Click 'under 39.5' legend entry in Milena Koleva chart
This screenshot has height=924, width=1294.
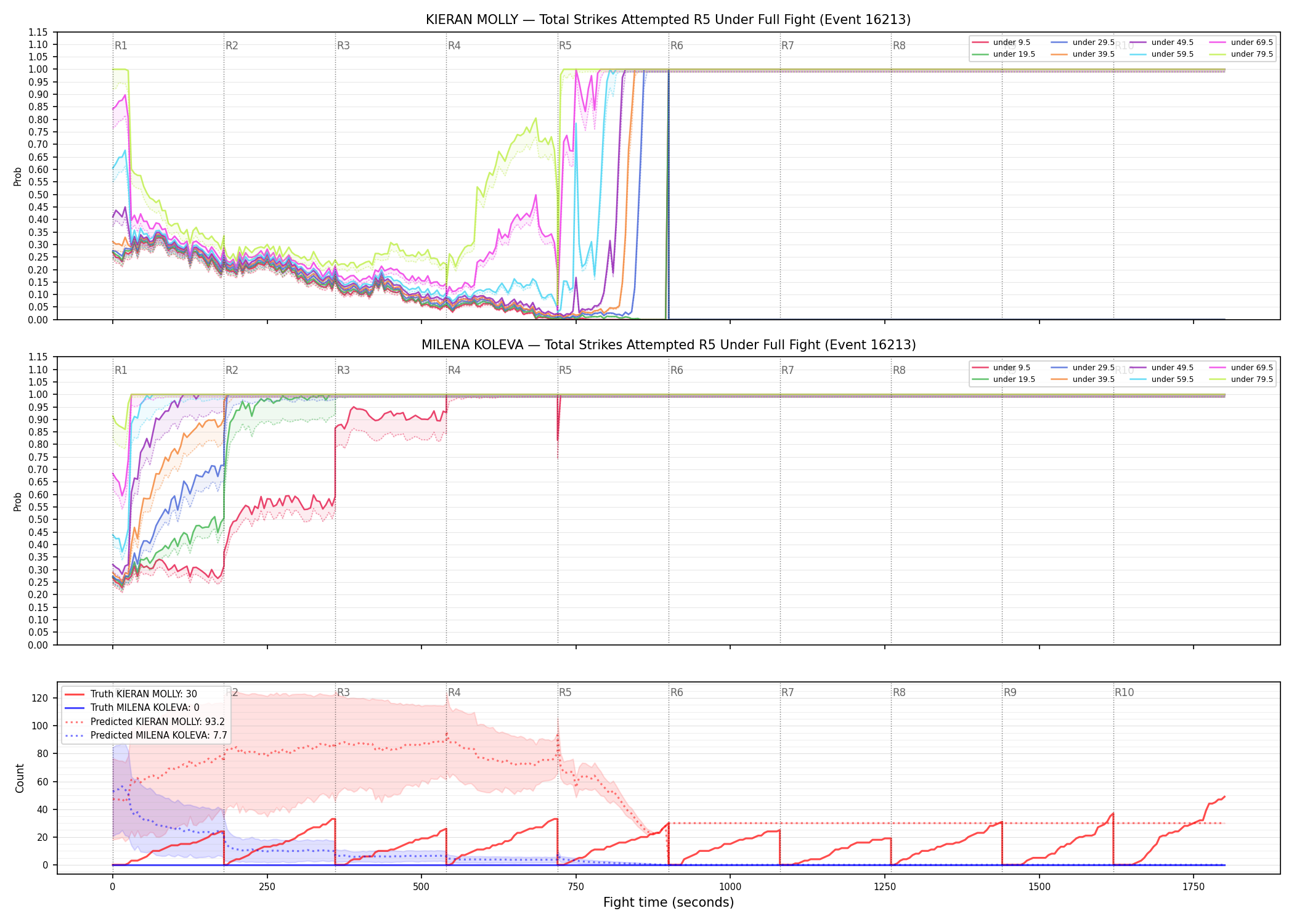pos(1083,379)
